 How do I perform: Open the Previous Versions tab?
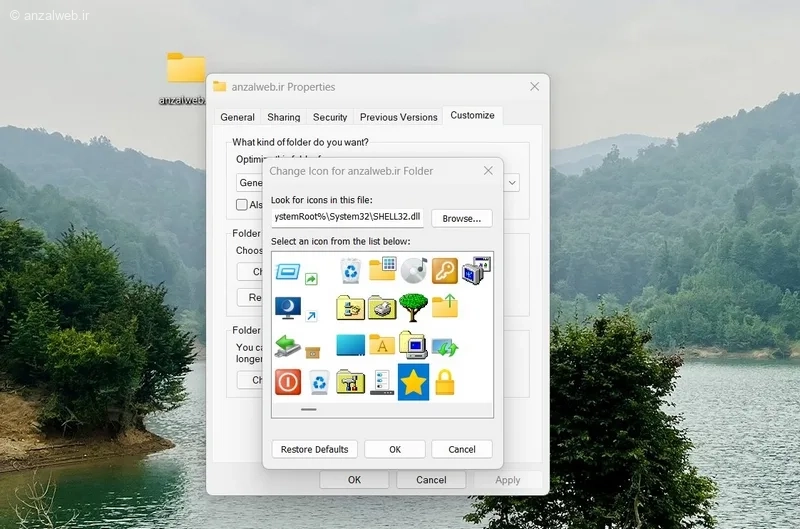coord(398,117)
